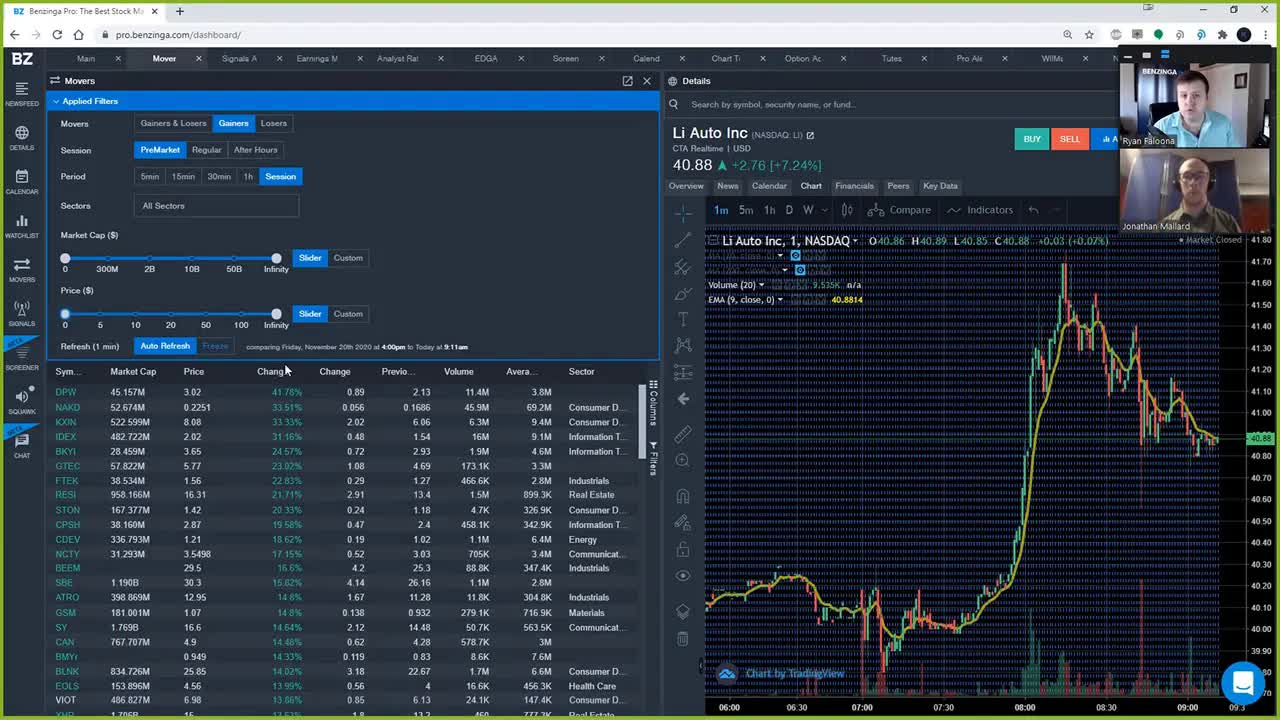
Task: Open the Li Auto Inc chart symbol legend dropdown
Action: tap(856, 241)
